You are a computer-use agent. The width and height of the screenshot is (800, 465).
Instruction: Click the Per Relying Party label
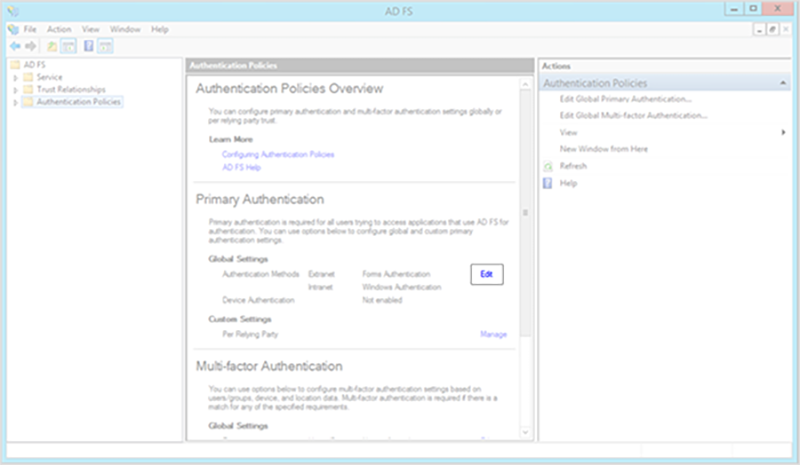pyautogui.click(x=250, y=334)
